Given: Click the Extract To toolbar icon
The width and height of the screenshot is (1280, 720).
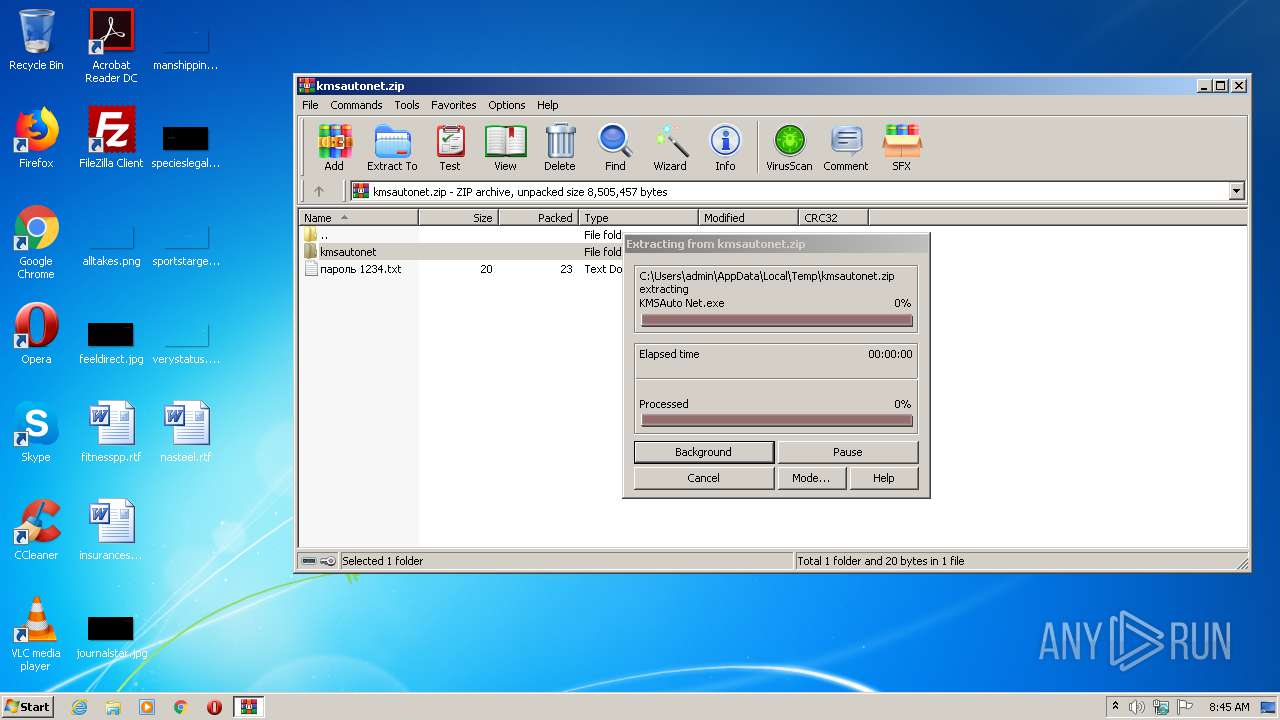Looking at the screenshot, I should tap(392, 148).
